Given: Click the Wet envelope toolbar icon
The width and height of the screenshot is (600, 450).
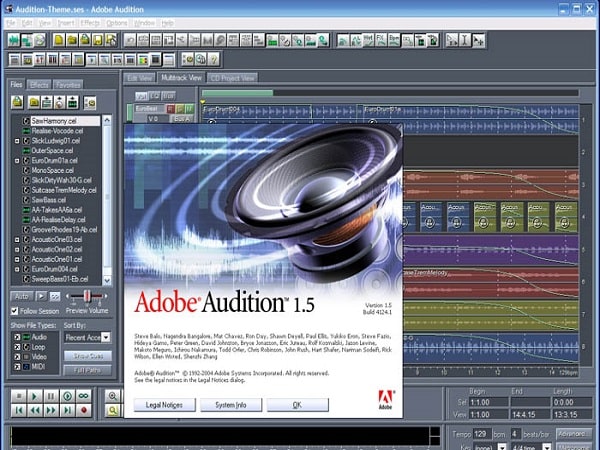Looking at the screenshot, I should 368,40.
